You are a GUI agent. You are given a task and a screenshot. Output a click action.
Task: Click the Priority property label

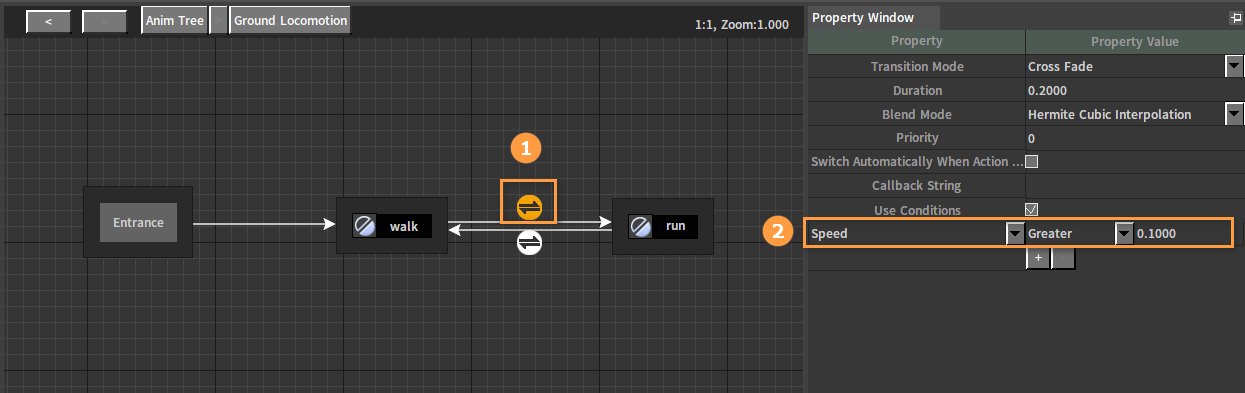click(x=917, y=138)
